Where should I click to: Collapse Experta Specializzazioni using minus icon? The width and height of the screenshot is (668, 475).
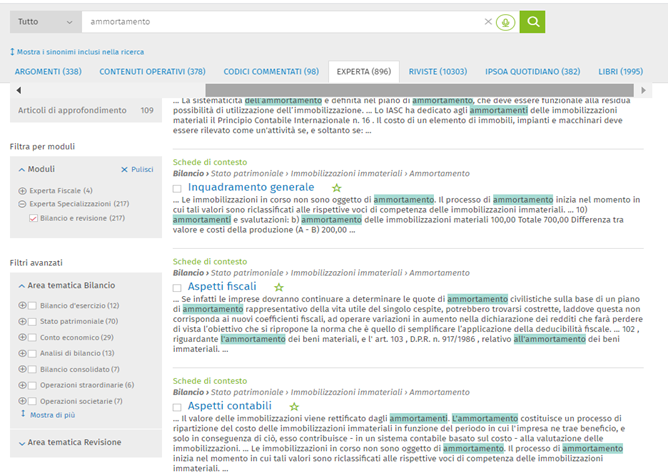point(23,204)
